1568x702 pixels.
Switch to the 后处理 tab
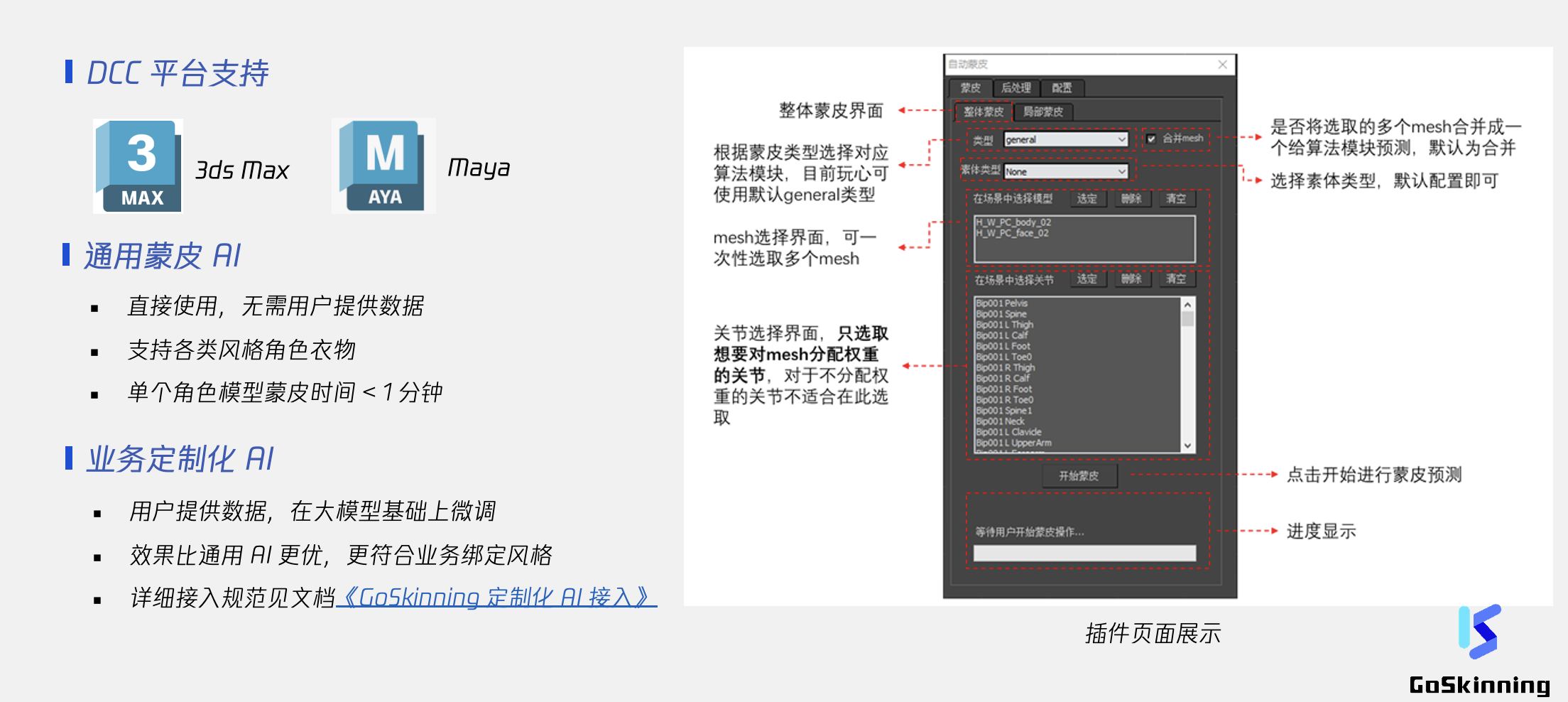click(x=1016, y=88)
